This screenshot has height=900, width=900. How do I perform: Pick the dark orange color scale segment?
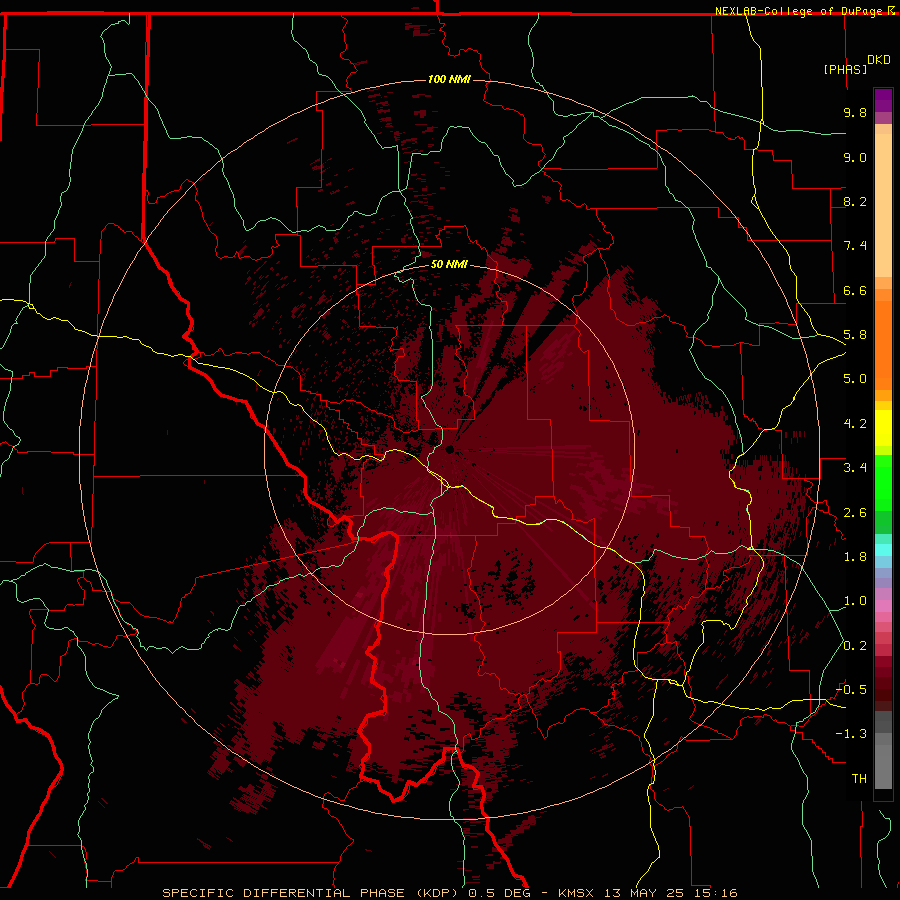coord(883,346)
